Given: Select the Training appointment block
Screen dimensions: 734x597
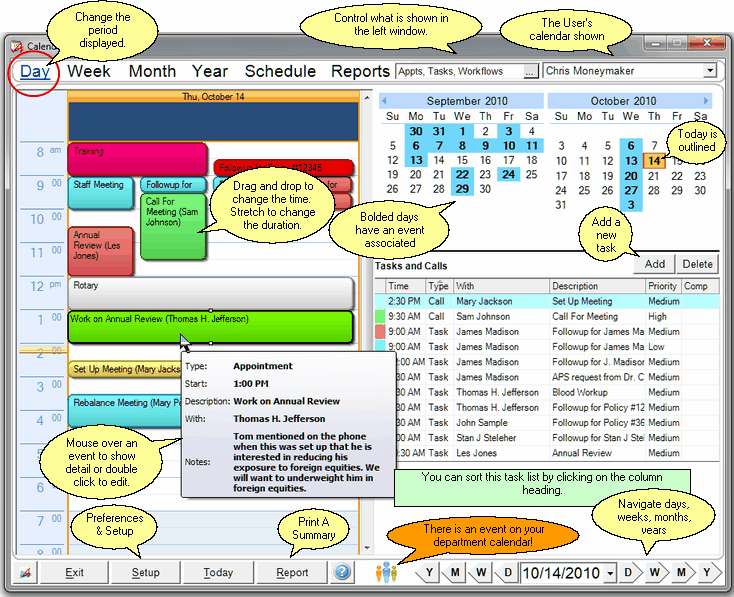Looking at the screenshot, I should [137, 159].
